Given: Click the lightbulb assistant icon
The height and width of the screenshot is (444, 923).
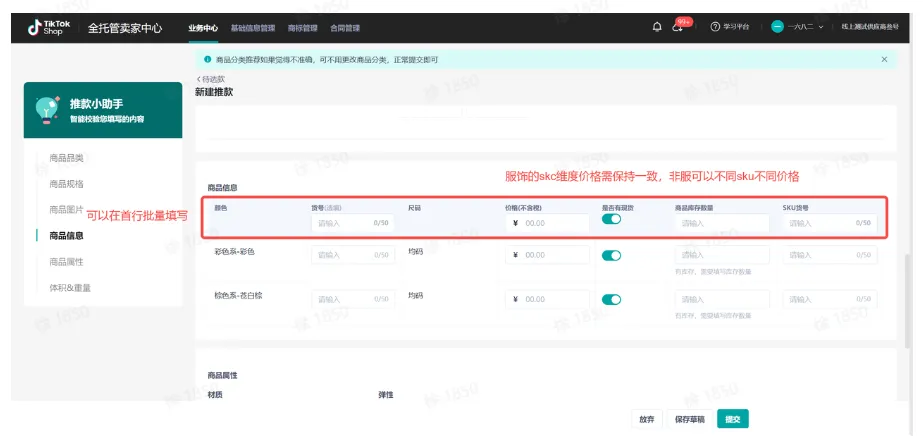Looking at the screenshot, I should 47,110.
